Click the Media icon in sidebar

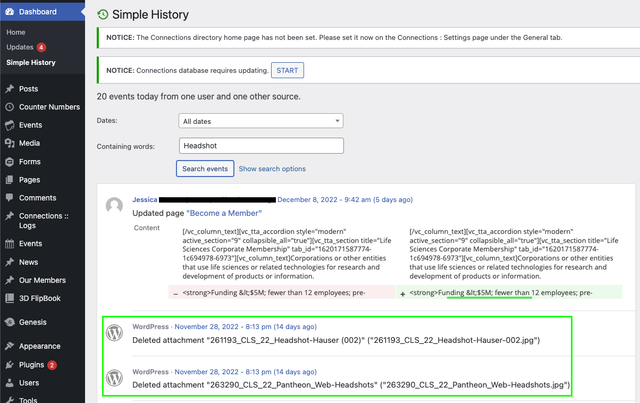click(9, 143)
